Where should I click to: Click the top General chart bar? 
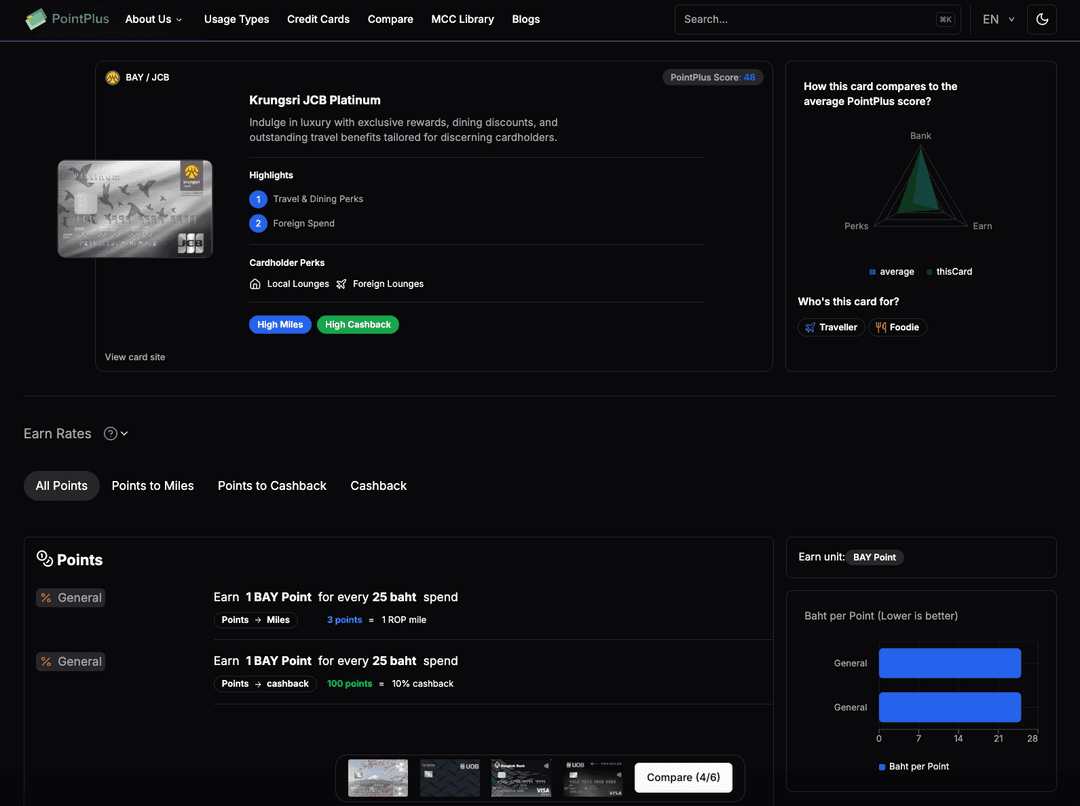(x=950, y=663)
